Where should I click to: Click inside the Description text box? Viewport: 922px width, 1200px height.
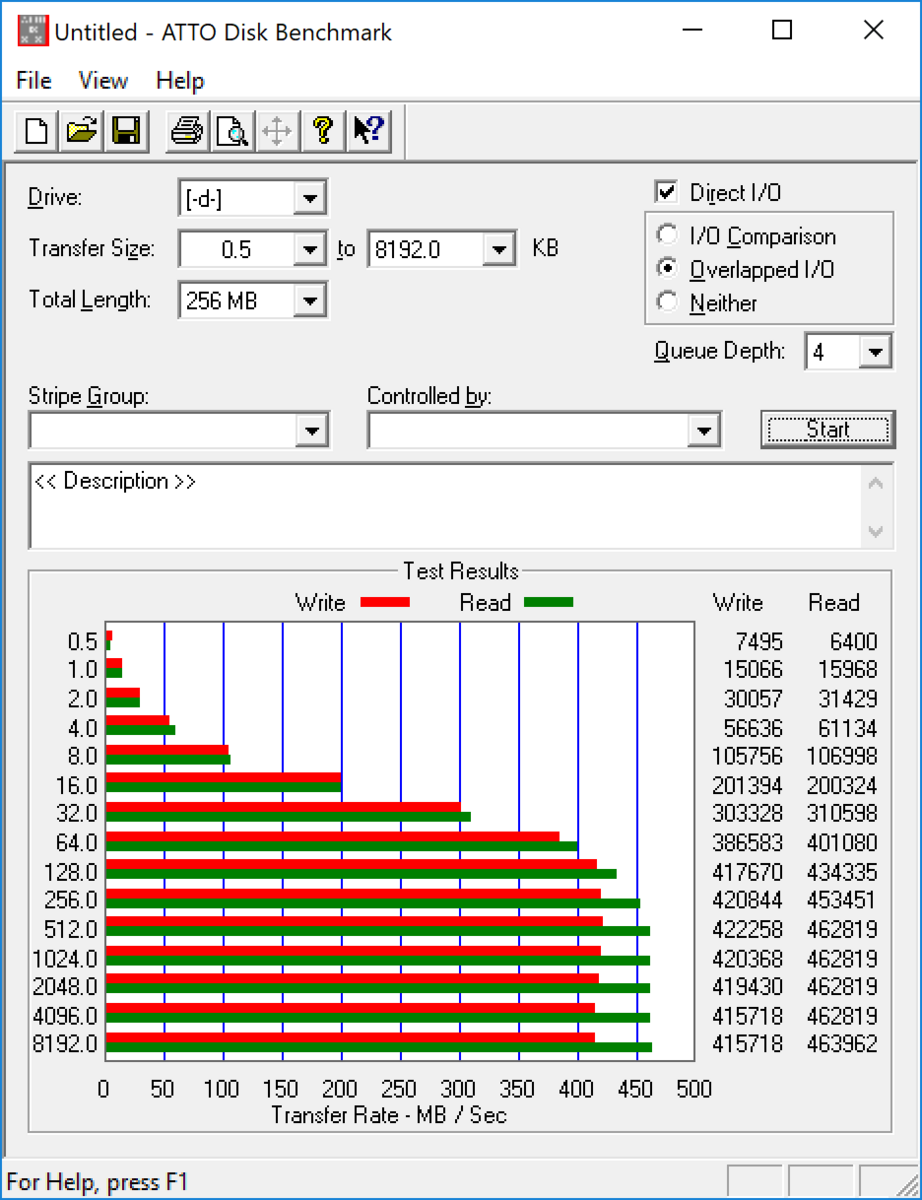point(445,508)
